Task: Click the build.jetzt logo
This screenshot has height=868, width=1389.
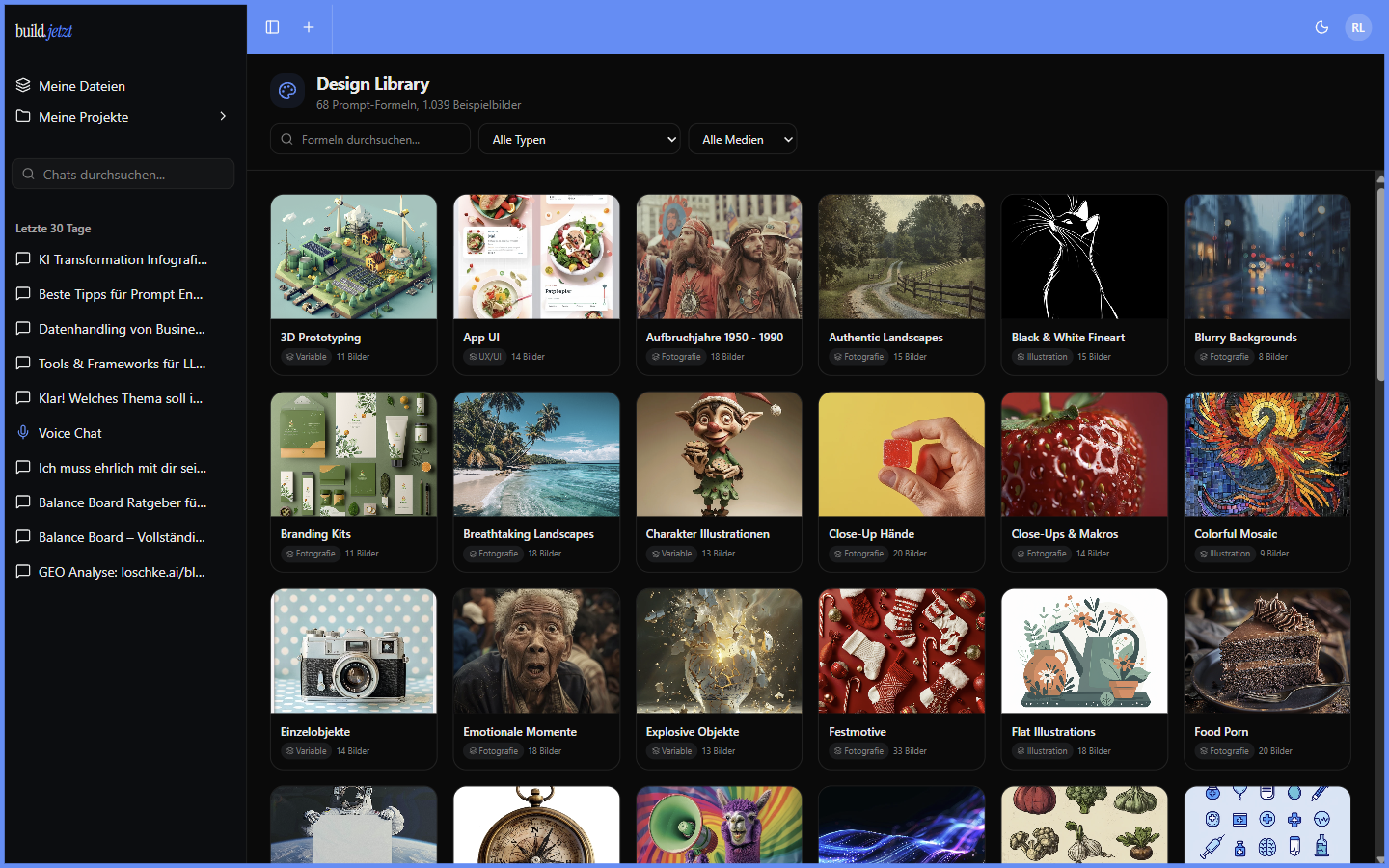Action: [44, 31]
